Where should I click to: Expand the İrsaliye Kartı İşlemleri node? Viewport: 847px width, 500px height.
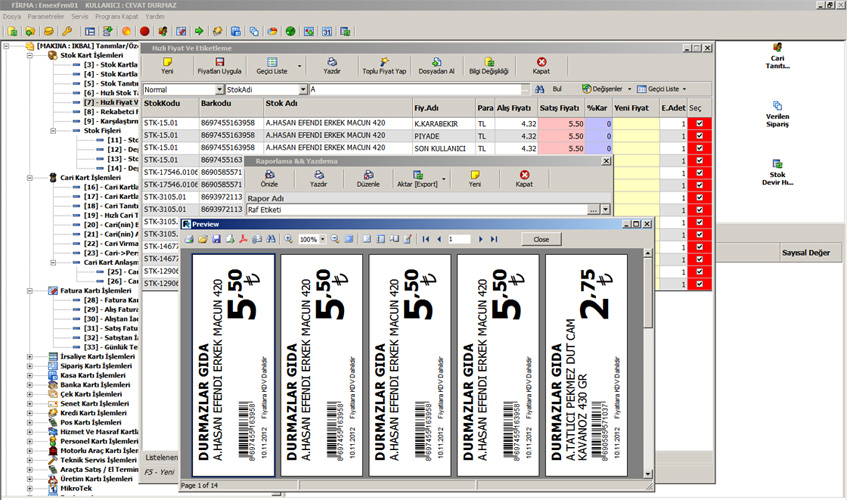pyautogui.click(x=30, y=356)
